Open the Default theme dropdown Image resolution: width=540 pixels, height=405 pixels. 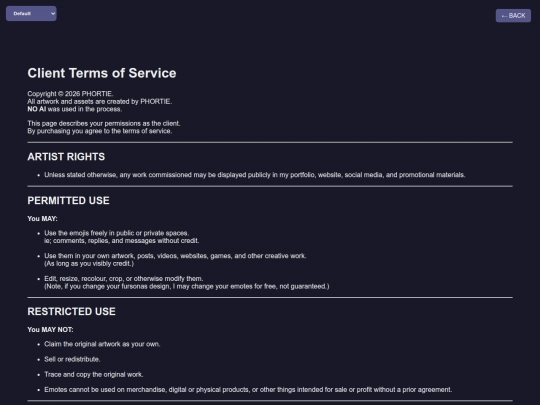point(31,13)
